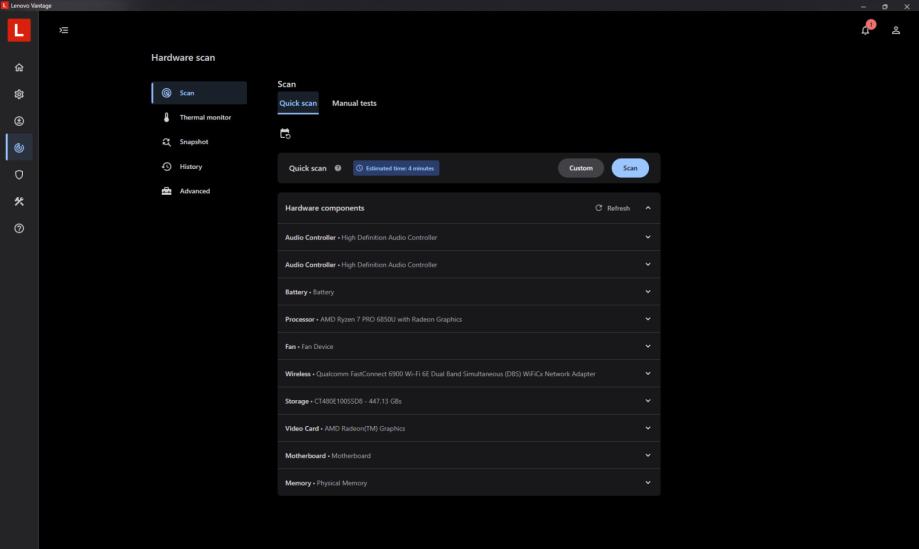919x549 pixels.
Task: Click Processor AMD Ryzen 7 PRO text
Action: pos(373,319)
